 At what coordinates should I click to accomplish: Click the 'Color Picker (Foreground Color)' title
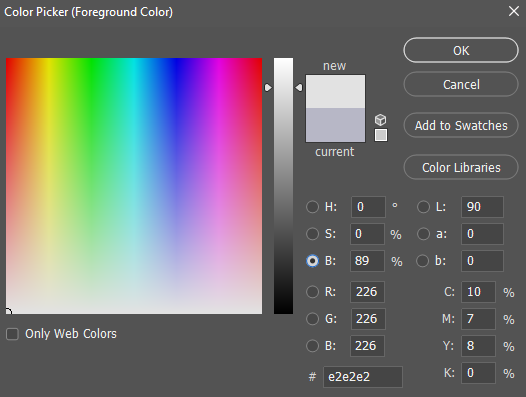(89, 12)
